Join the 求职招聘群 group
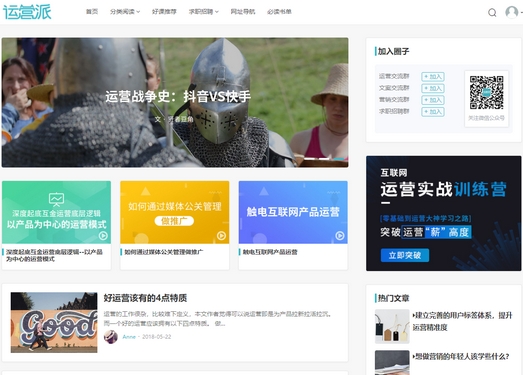523x375 pixels. (x=433, y=112)
